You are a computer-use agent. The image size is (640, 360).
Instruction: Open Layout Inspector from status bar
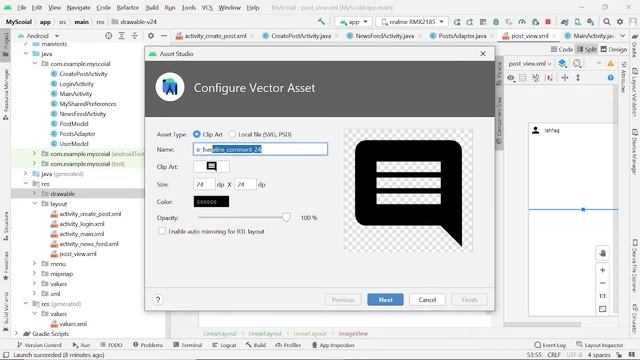(600, 345)
